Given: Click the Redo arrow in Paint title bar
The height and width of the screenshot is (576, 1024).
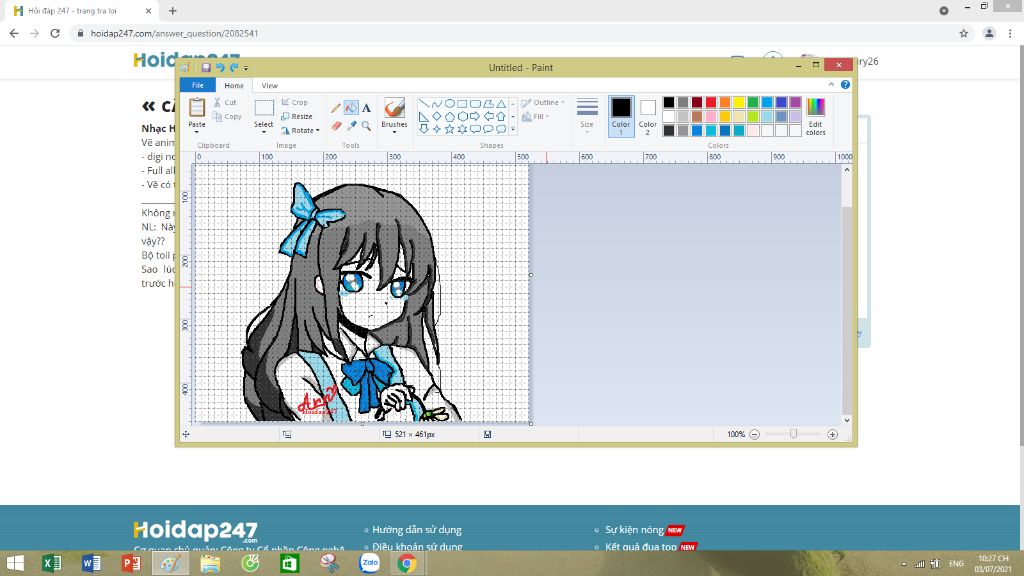Looking at the screenshot, I should pyautogui.click(x=234, y=67).
